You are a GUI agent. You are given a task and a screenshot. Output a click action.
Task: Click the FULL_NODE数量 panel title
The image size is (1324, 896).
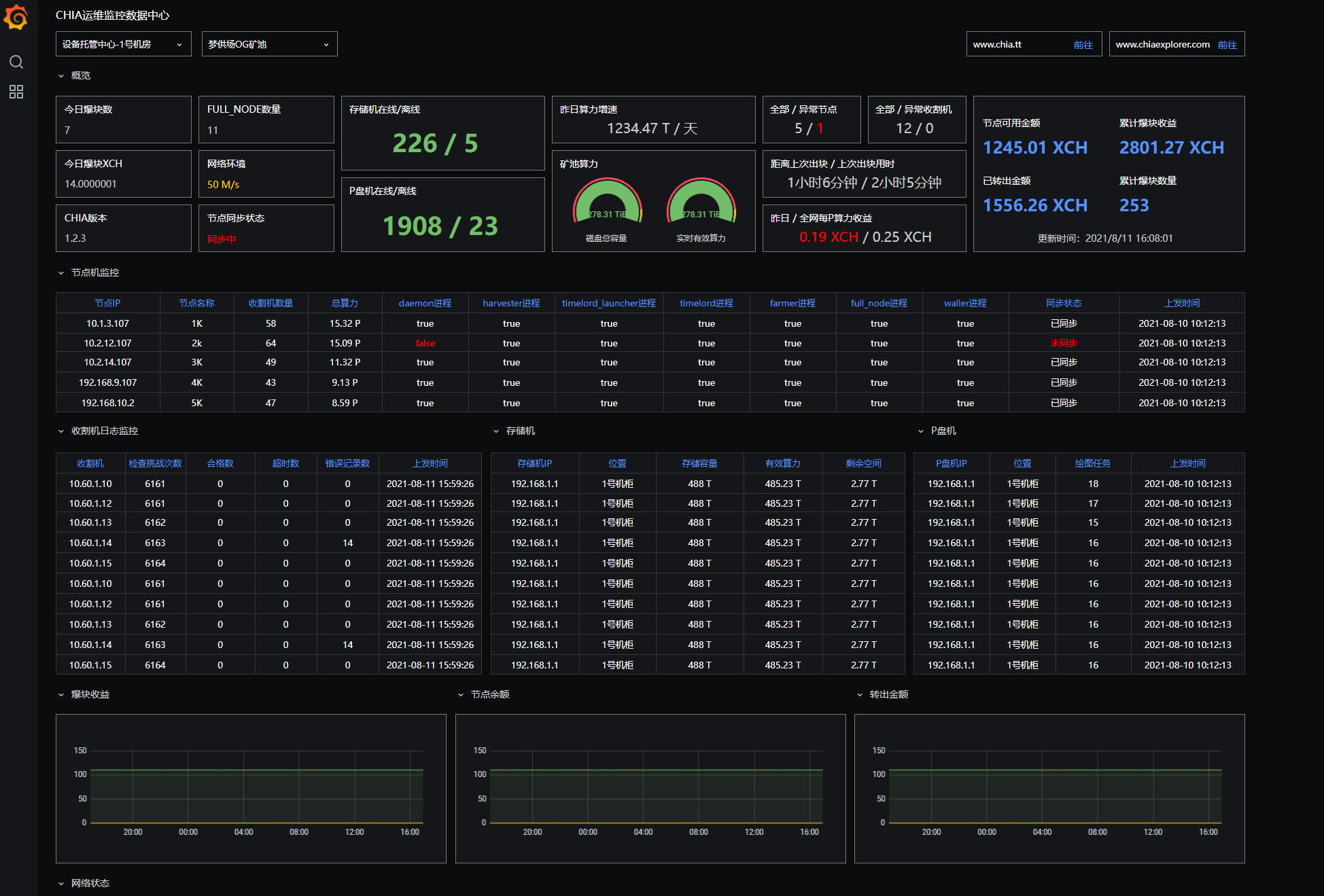click(244, 109)
